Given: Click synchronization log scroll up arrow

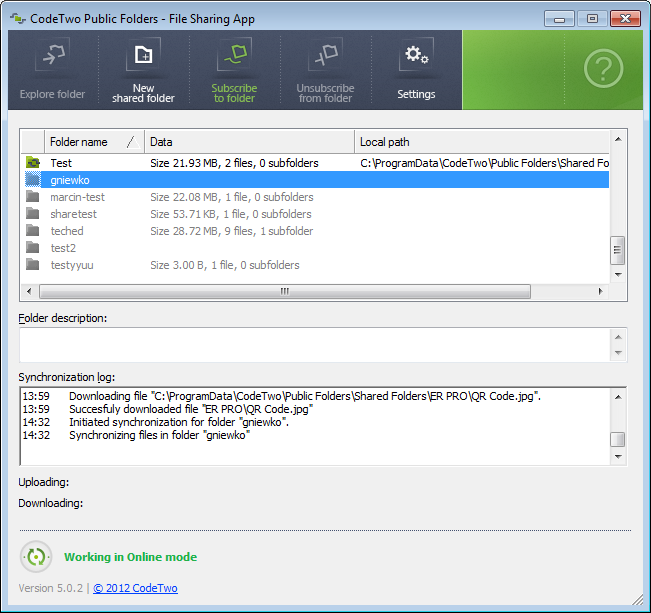Looking at the screenshot, I should click(x=618, y=397).
